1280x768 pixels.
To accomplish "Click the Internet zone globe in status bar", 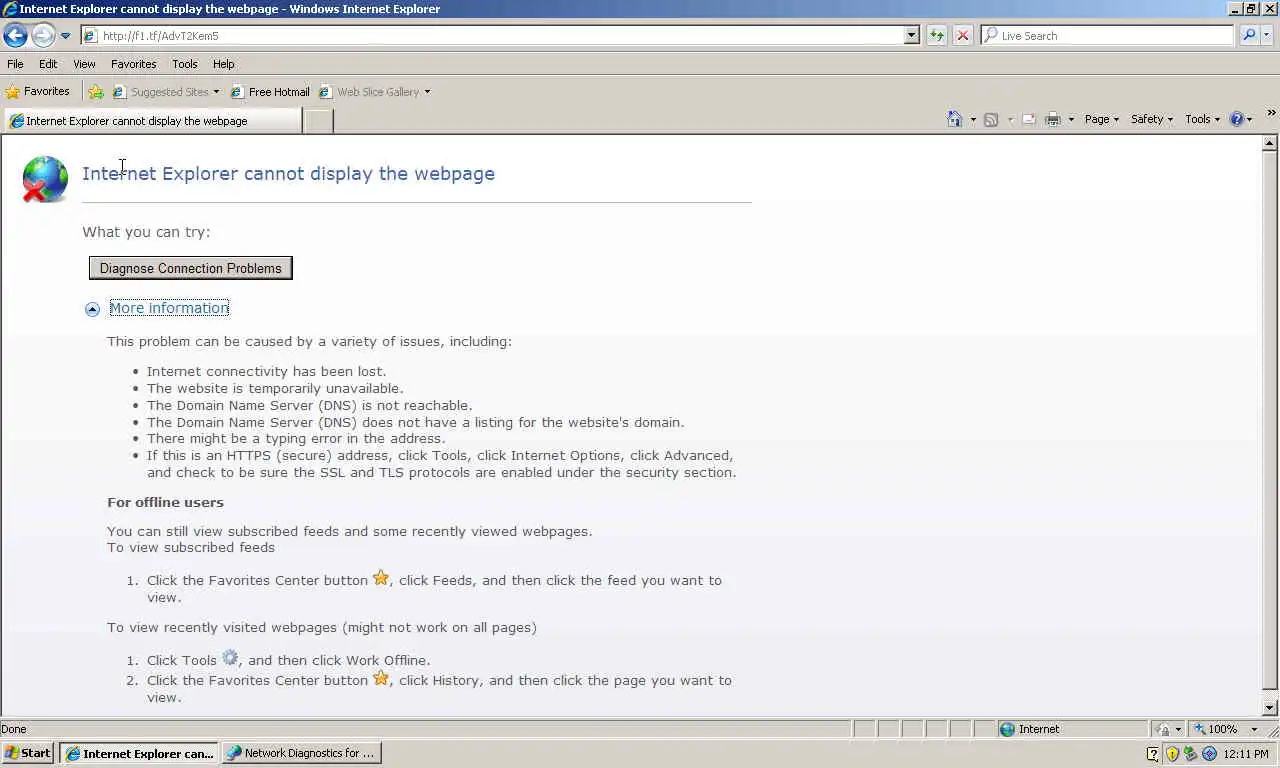I will [1008, 729].
